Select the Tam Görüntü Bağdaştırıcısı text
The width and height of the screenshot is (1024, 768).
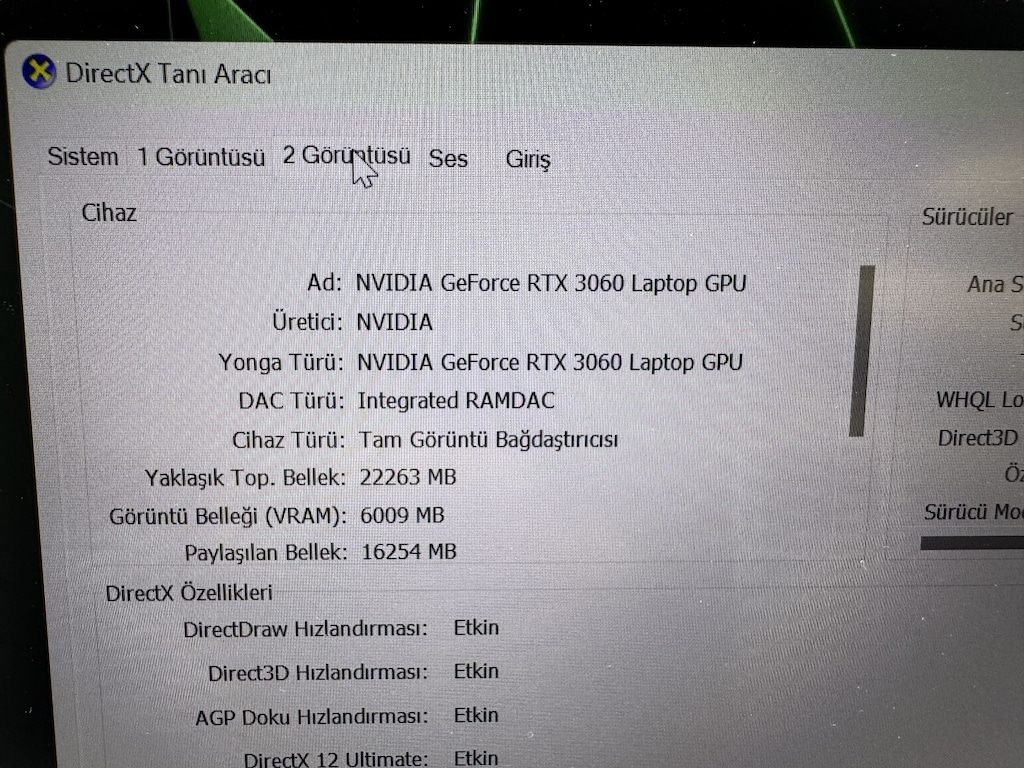point(488,440)
